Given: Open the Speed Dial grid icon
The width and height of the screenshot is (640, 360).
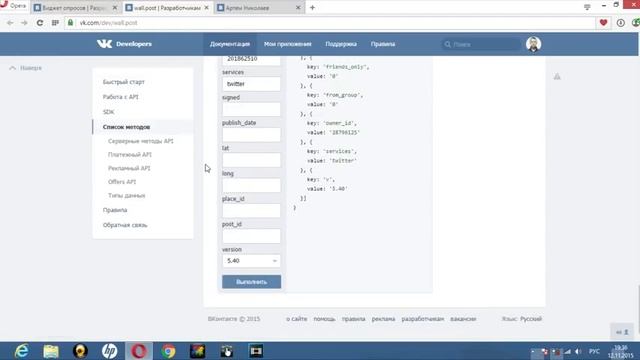Looking at the screenshot, I should tap(55, 23).
